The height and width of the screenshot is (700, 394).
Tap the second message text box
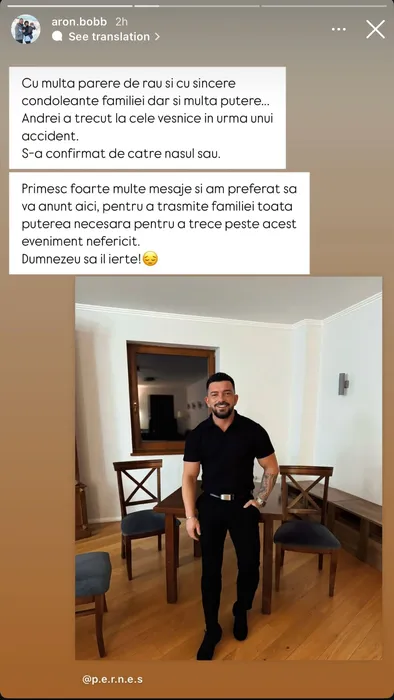coord(159,223)
